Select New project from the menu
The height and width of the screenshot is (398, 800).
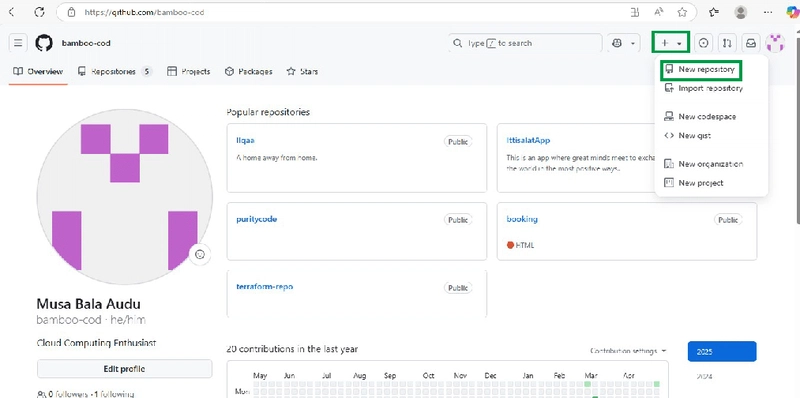[x=694, y=183]
